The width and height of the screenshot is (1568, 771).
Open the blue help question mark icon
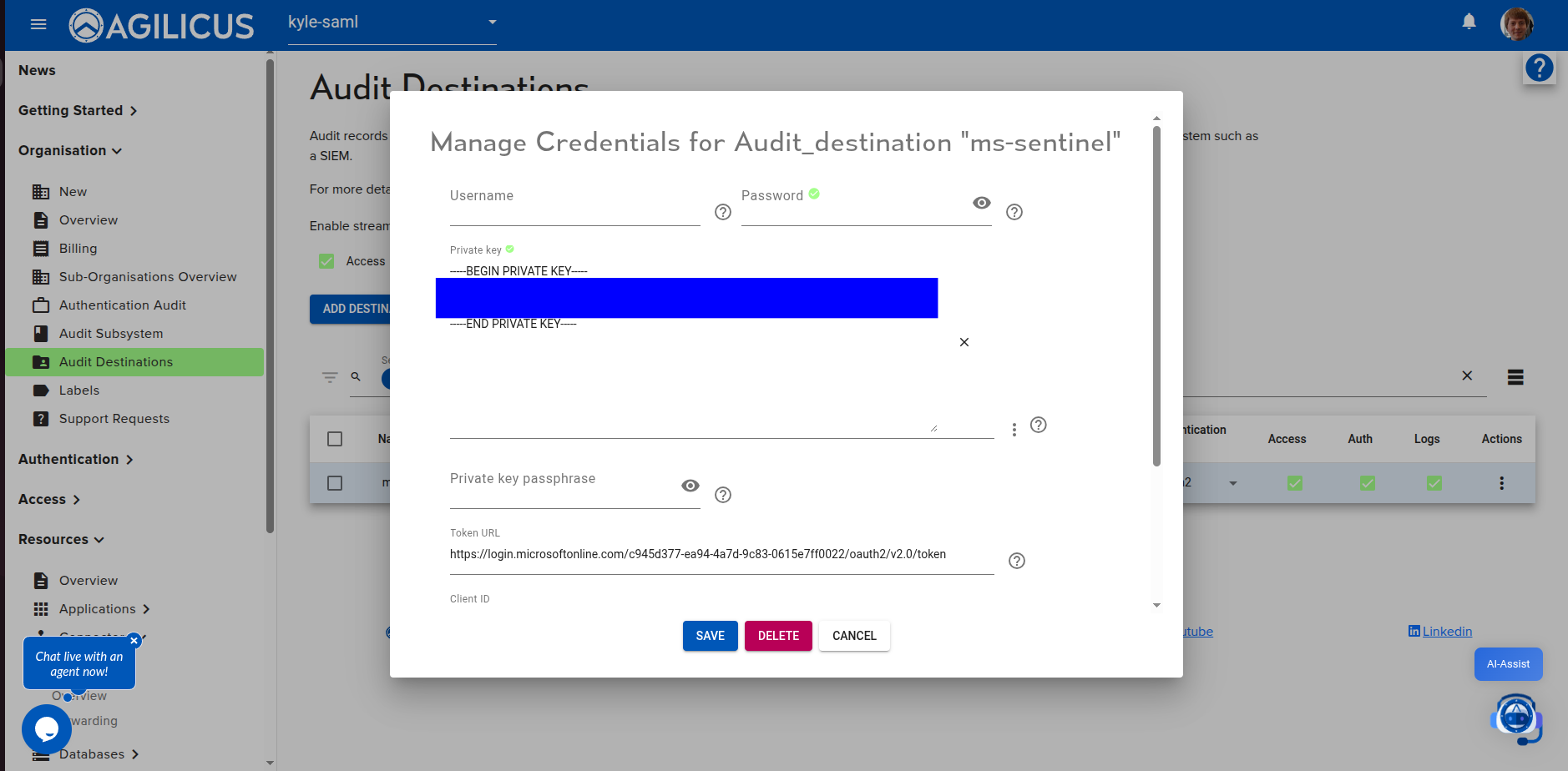point(1539,68)
